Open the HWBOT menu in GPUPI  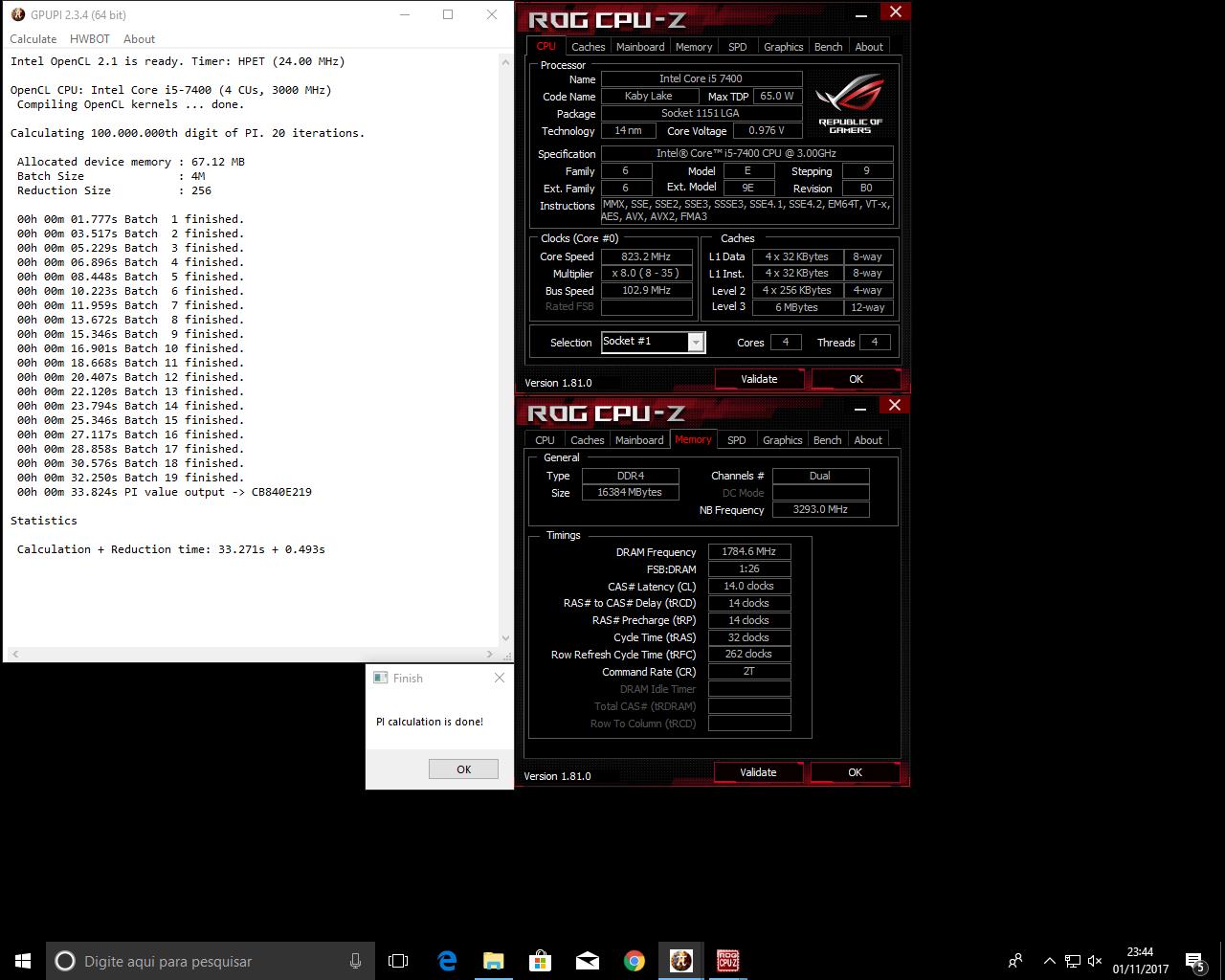(x=90, y=39)
